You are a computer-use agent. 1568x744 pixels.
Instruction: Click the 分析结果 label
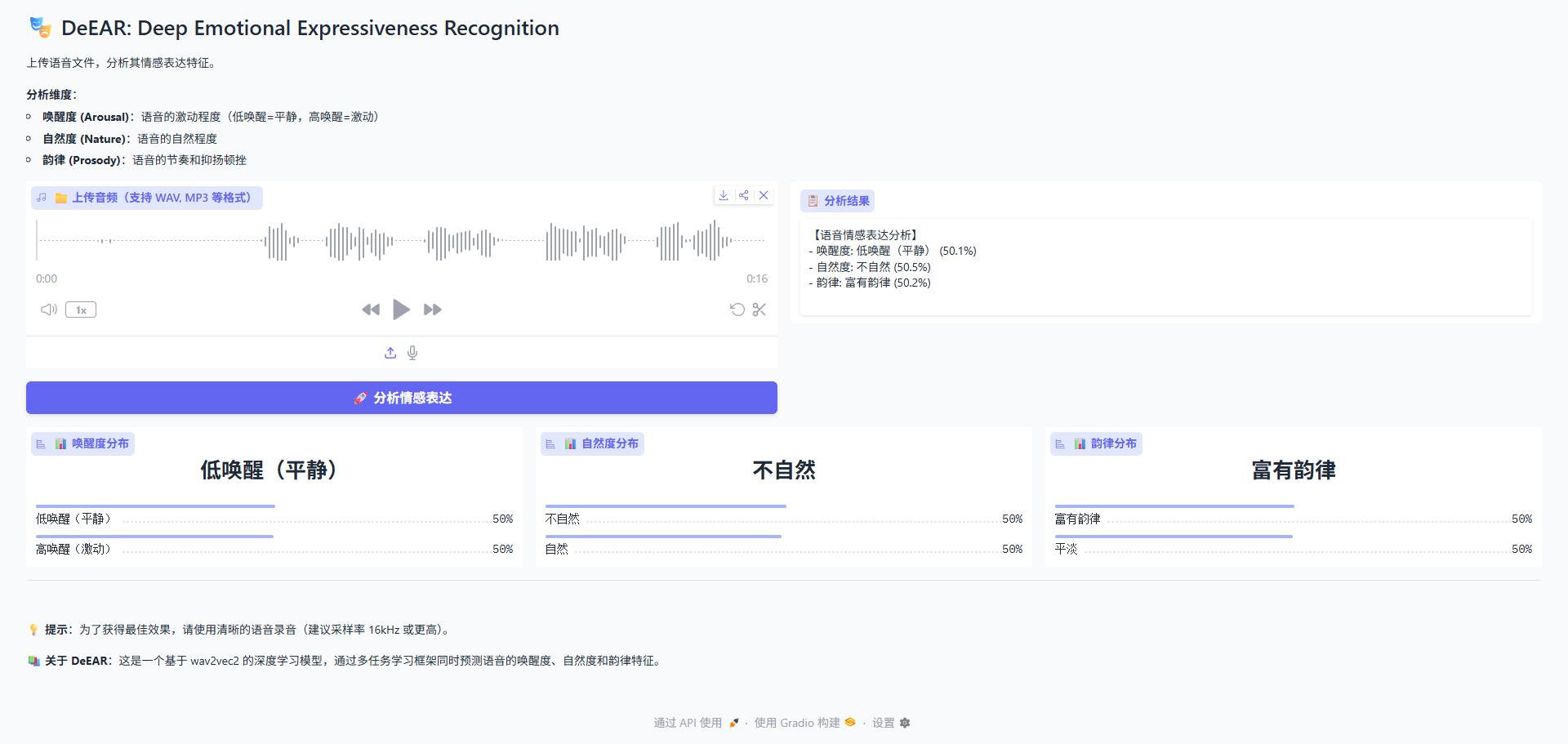point(838,201)
